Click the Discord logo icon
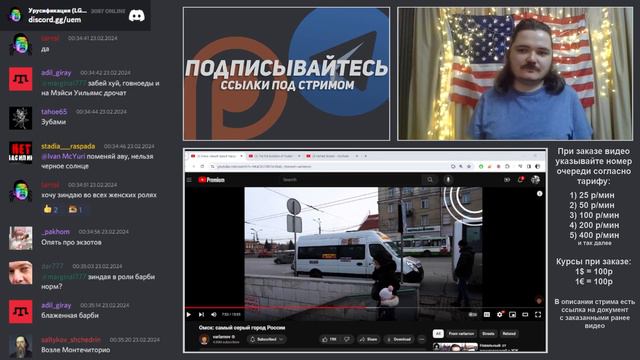Viewport: 640px width, 360px height. point(137,16)
